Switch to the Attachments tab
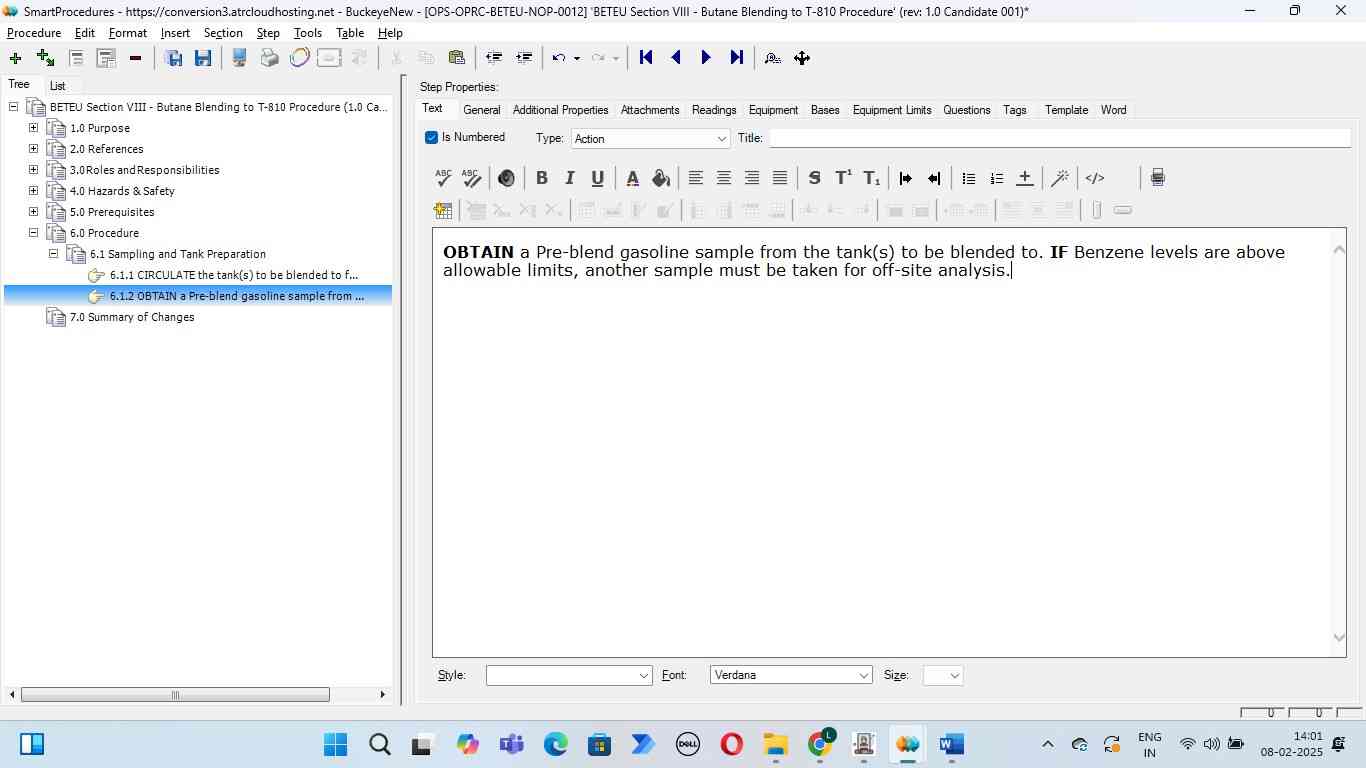This screenshot has height=768, width=1366. tap(650, 110)
